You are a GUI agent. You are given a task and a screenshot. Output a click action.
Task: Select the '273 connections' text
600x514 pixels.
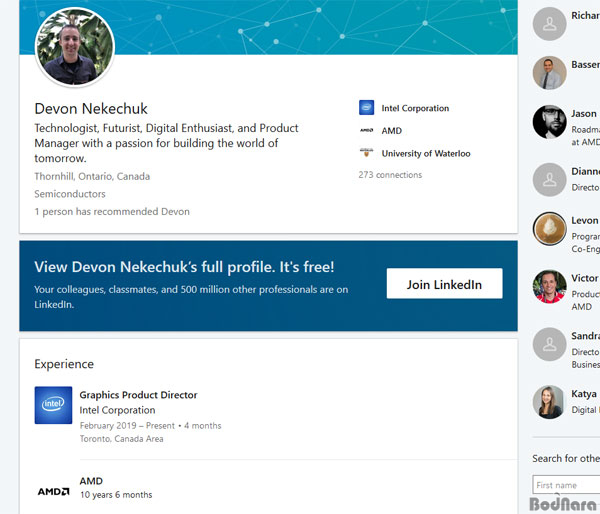390,175
